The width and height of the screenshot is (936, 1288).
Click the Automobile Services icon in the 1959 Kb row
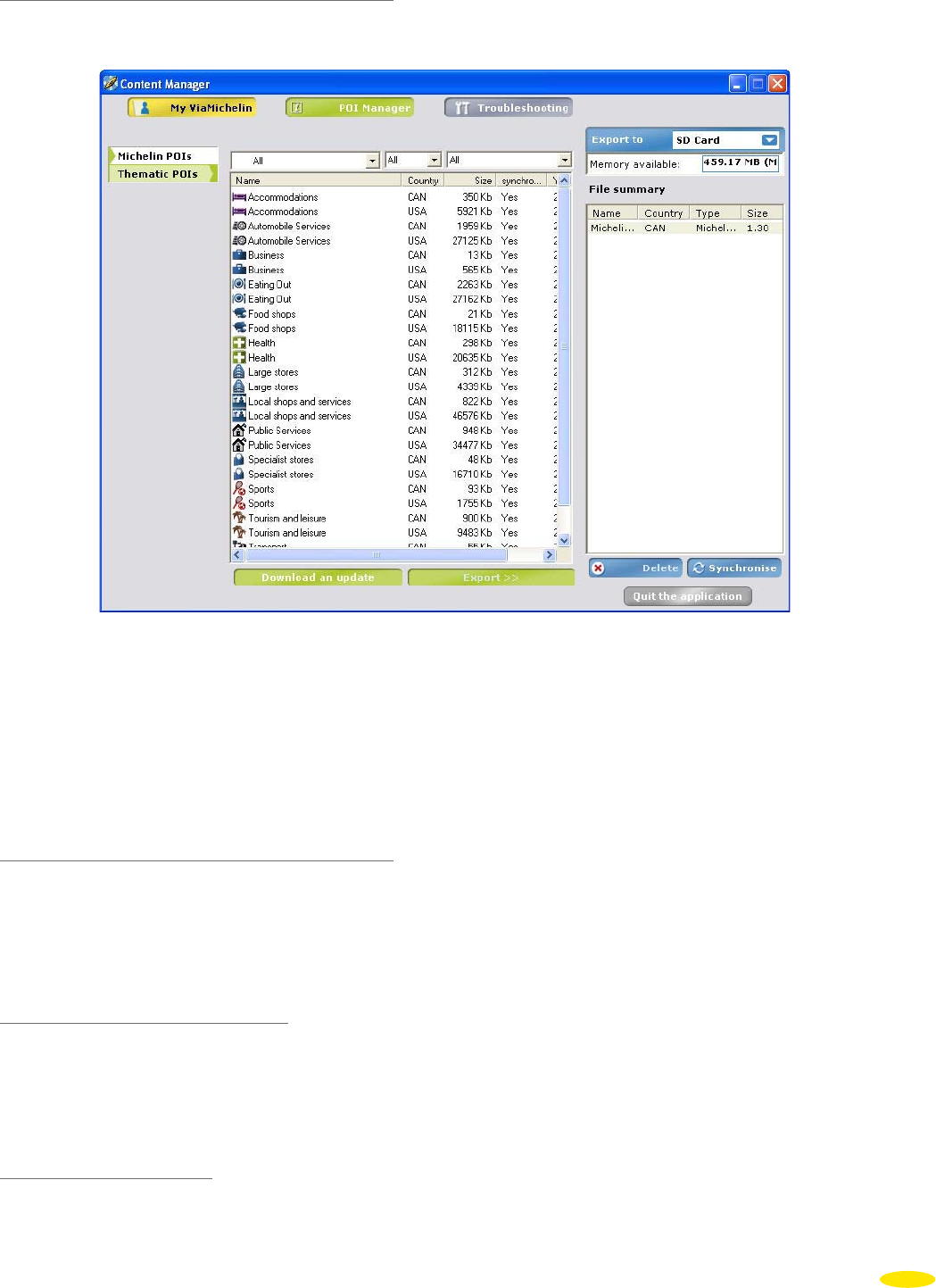coord(239,226)
